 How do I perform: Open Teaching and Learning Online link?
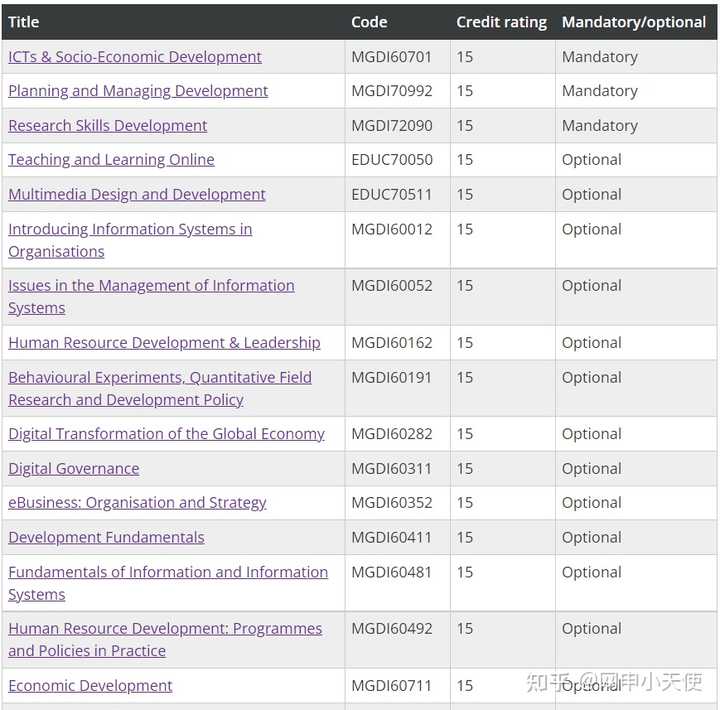[111, 160]
